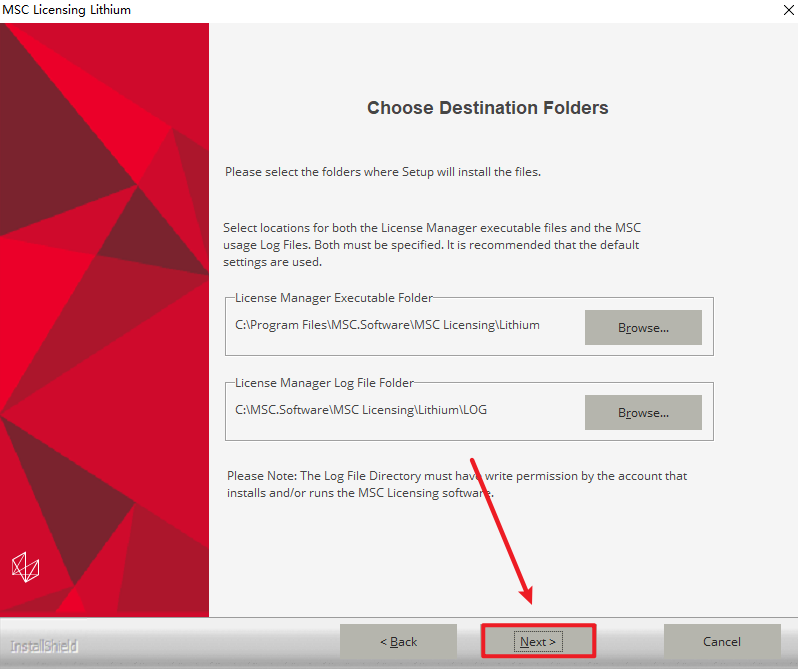Click the InstallShield branding label
This screenshot has height=669, width=798.
tap(44, 646)
